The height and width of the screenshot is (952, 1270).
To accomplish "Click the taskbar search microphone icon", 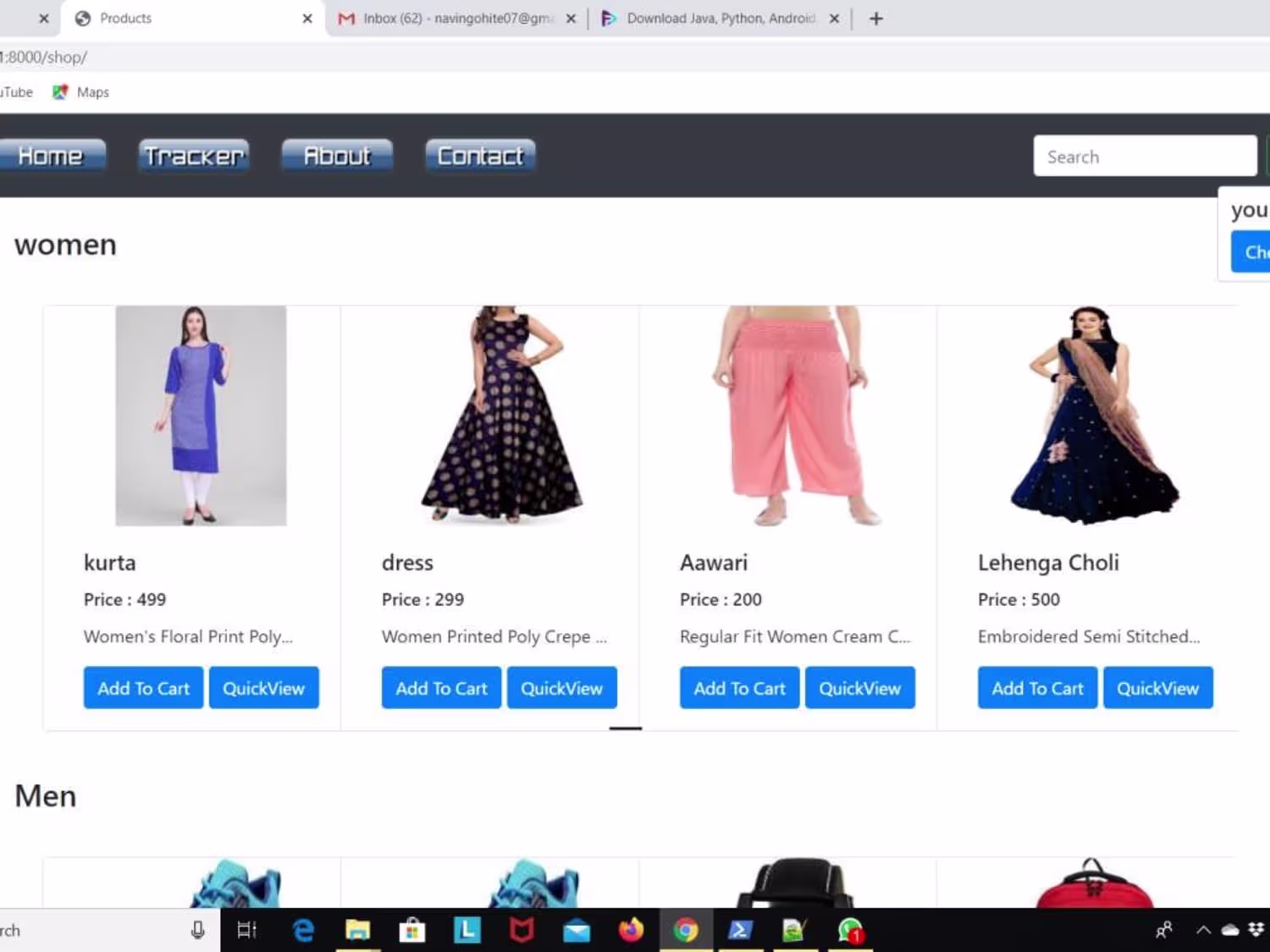I will 197,930.
